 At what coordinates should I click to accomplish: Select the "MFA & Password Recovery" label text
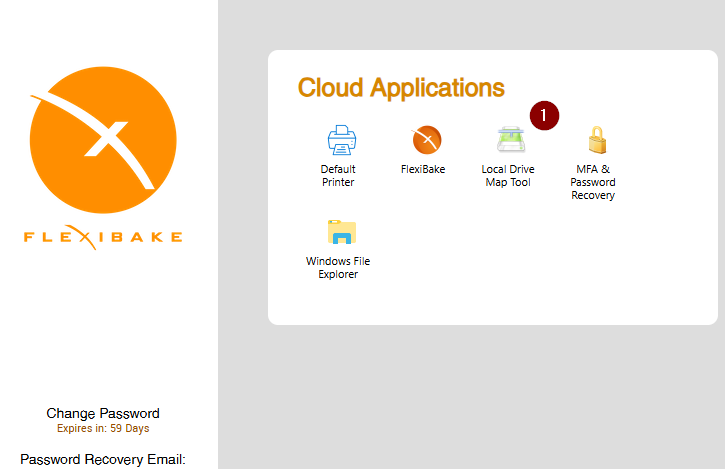(593, 182)
